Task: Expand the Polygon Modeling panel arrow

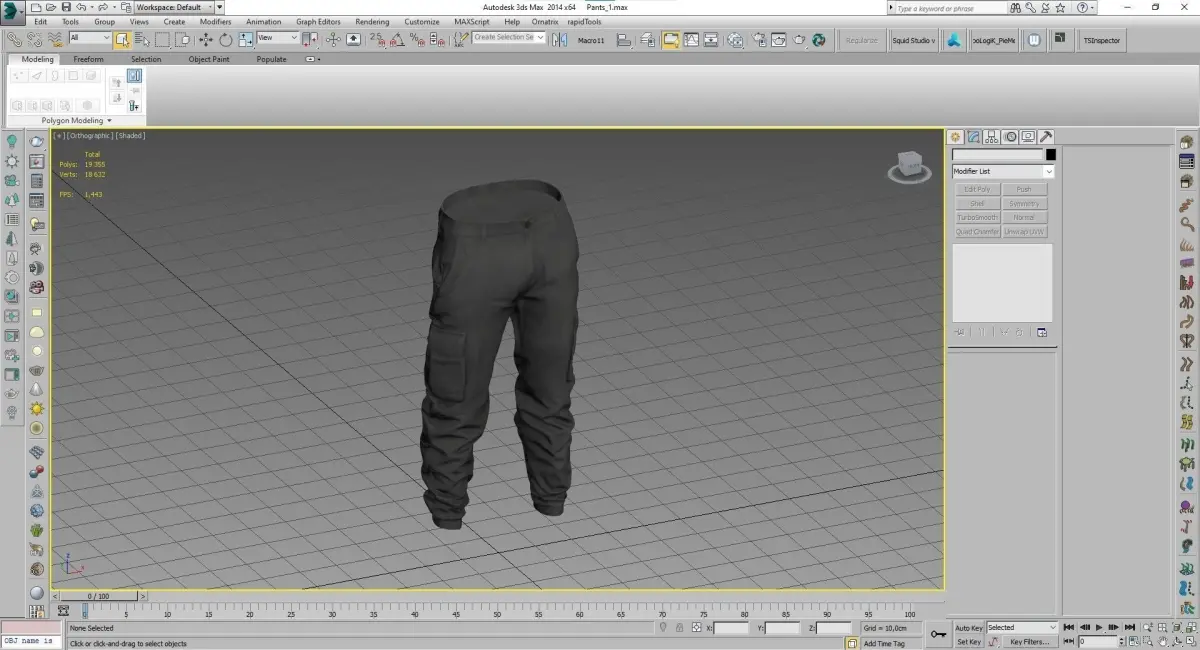Action: (x=109, y=121)
